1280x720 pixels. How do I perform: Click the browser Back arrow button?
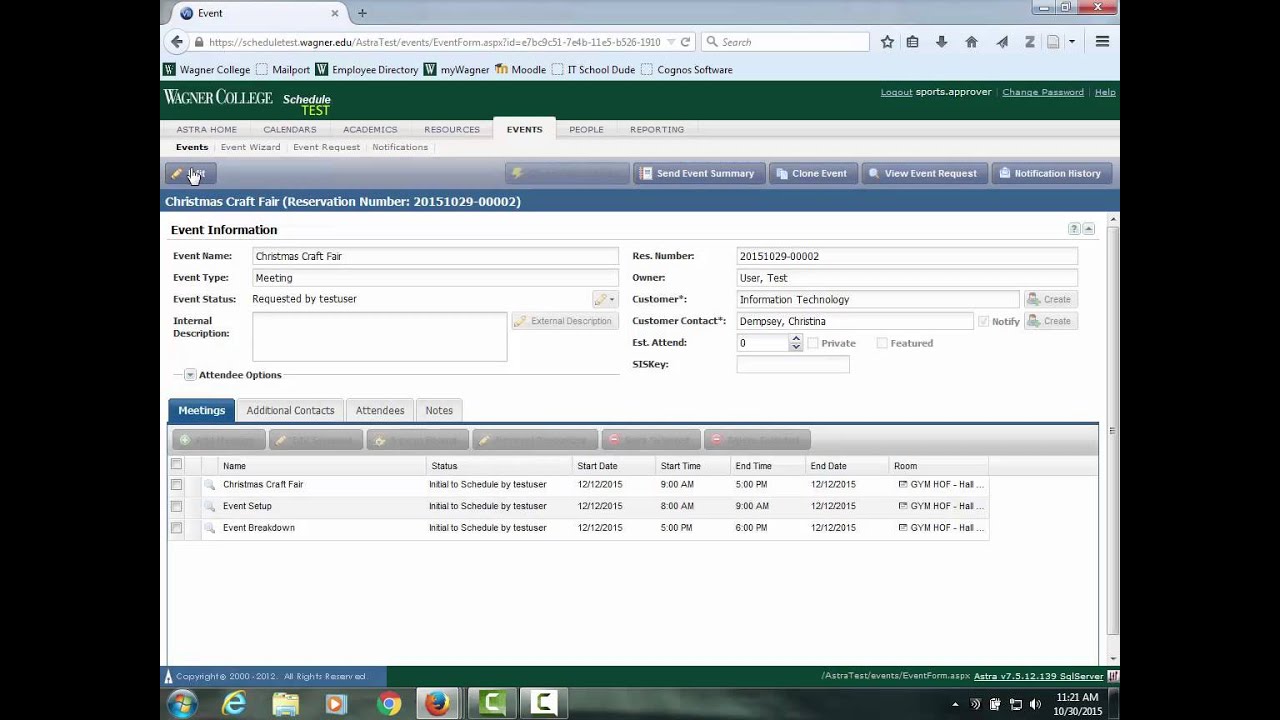tap(177, 42)
